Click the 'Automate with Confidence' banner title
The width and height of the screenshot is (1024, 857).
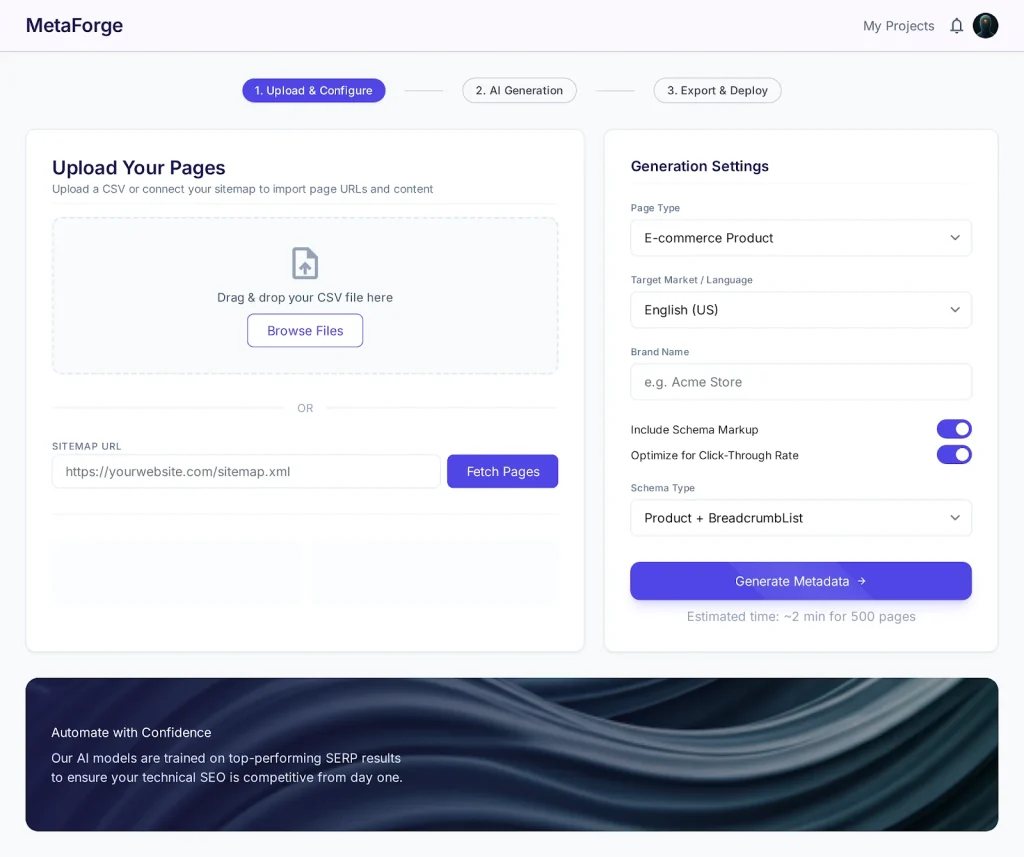[x=131, y=732]
